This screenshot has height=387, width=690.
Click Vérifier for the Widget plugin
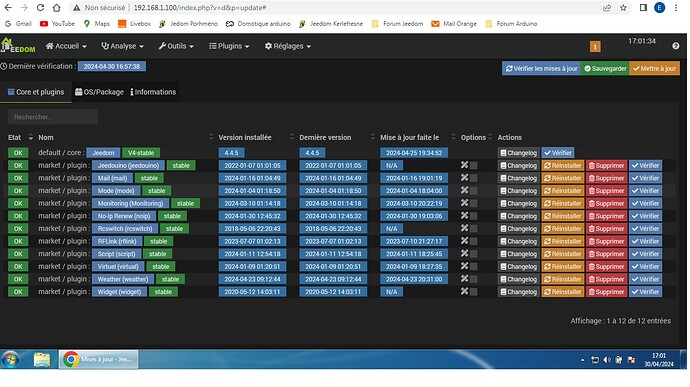pyautogui.click(x=645, y=291)
